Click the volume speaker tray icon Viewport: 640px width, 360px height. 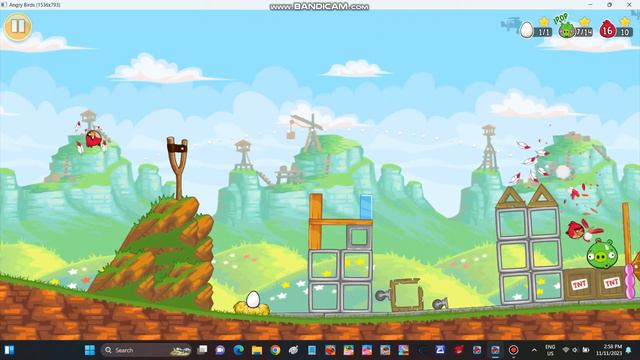pyautogui.click(x=575, y=350)
